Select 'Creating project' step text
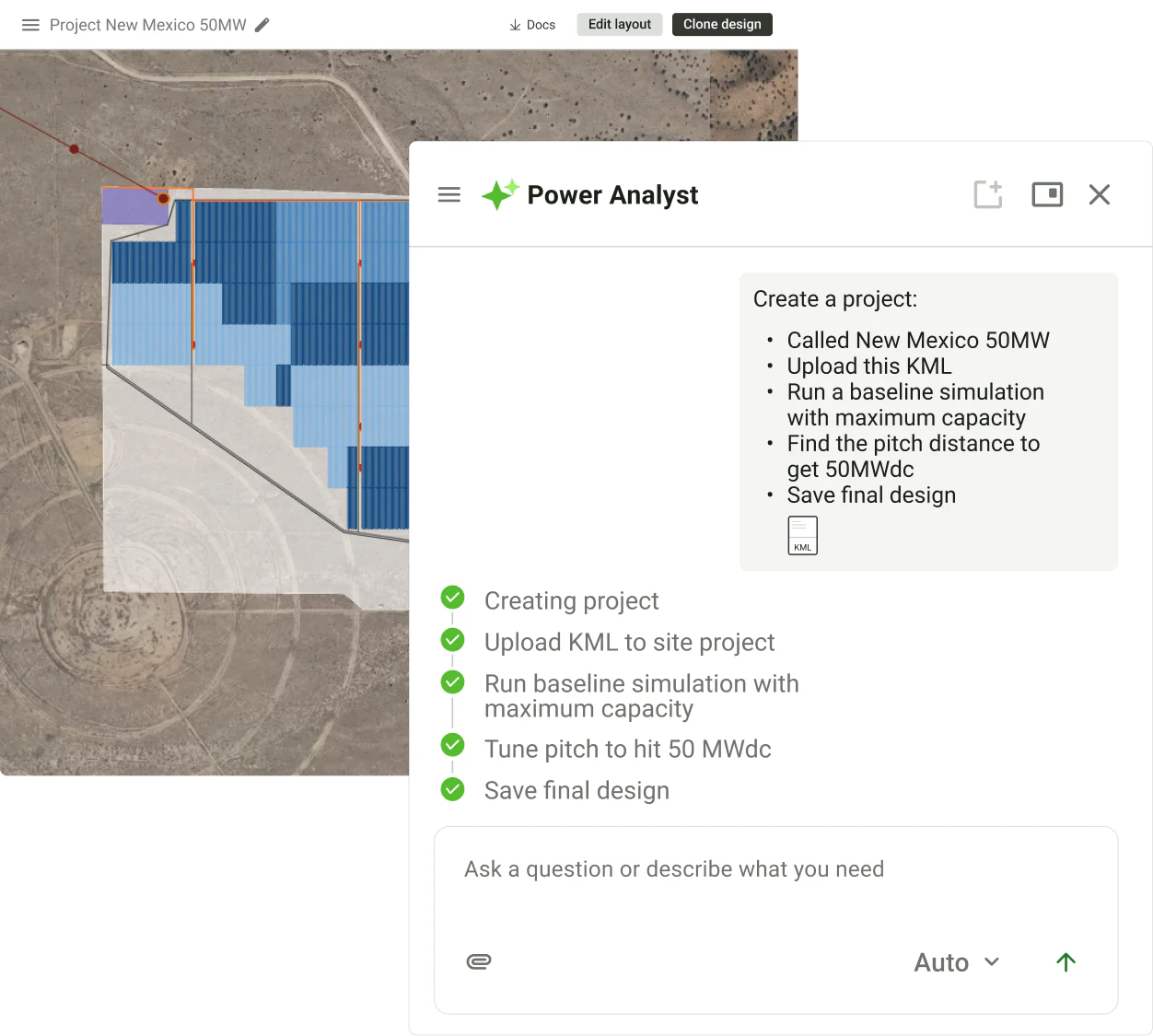1153x1036 pixels. click(571, 601)
